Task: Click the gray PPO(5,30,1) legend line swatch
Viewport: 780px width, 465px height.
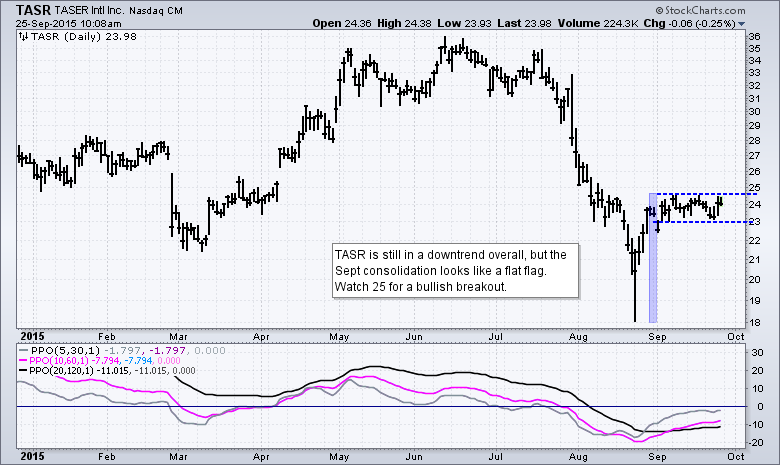Action: 23,351
